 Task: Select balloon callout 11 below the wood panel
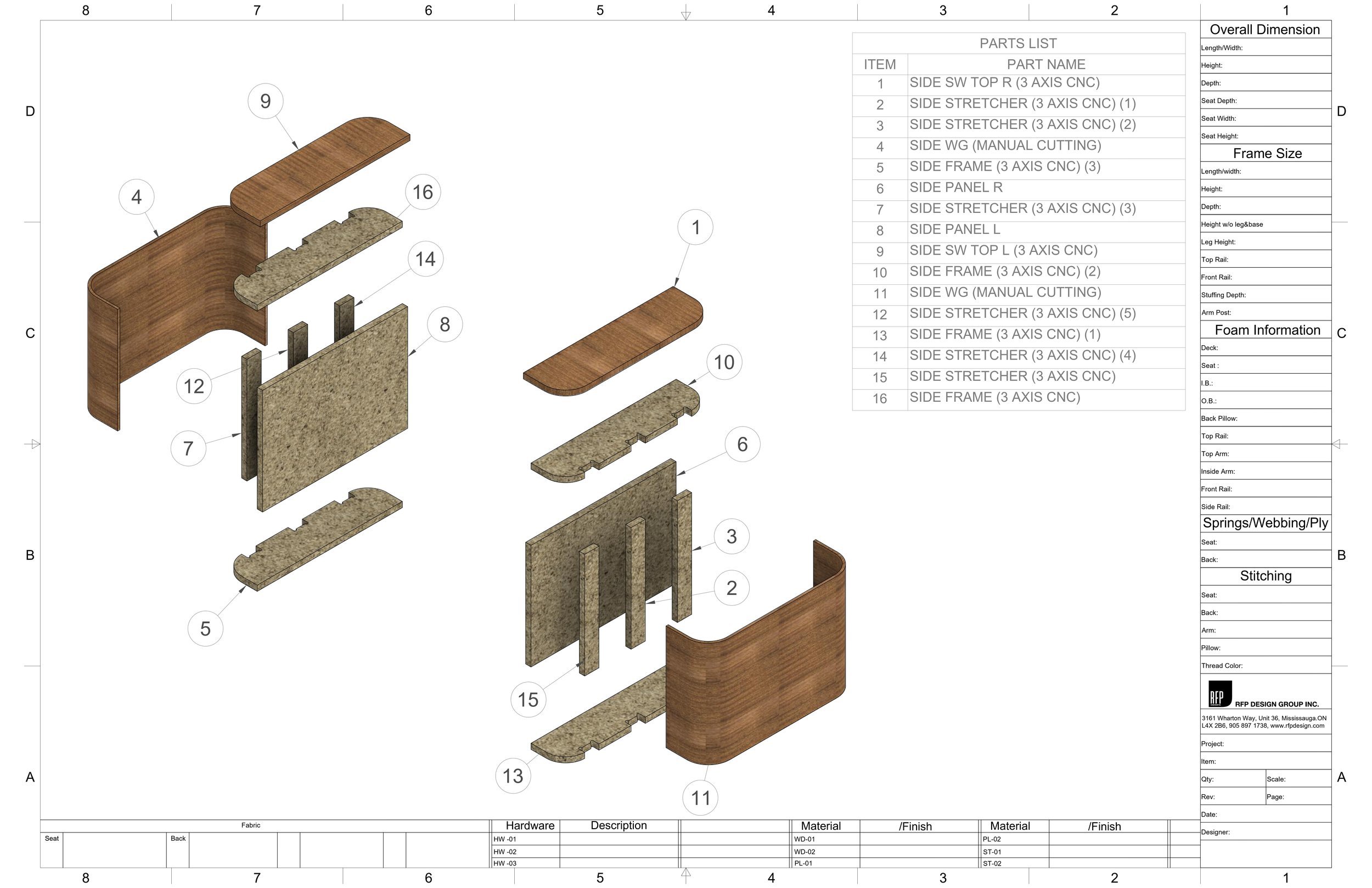point(701,798)
